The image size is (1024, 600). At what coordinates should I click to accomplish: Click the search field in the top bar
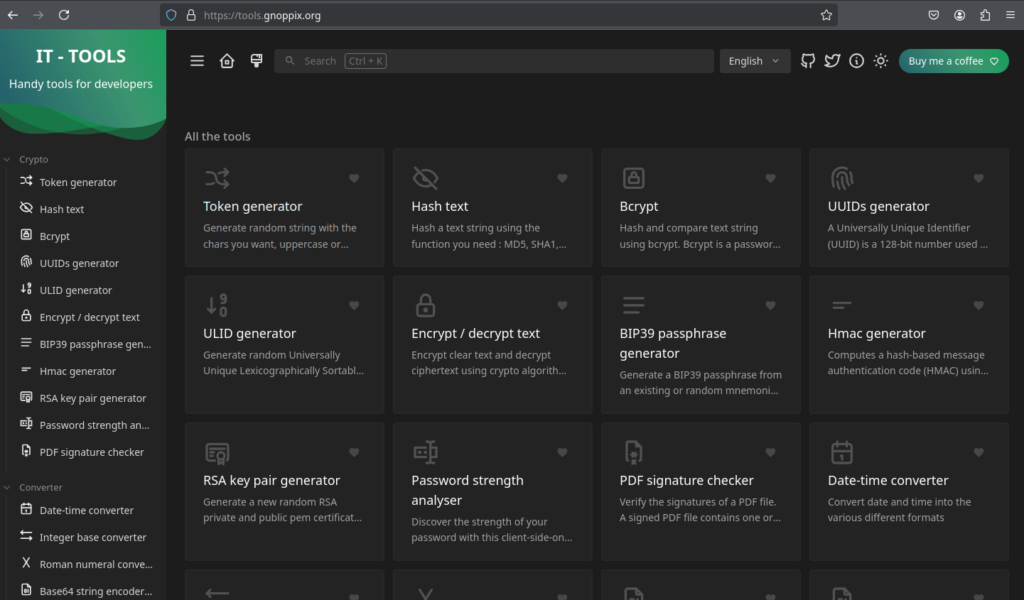494,60
